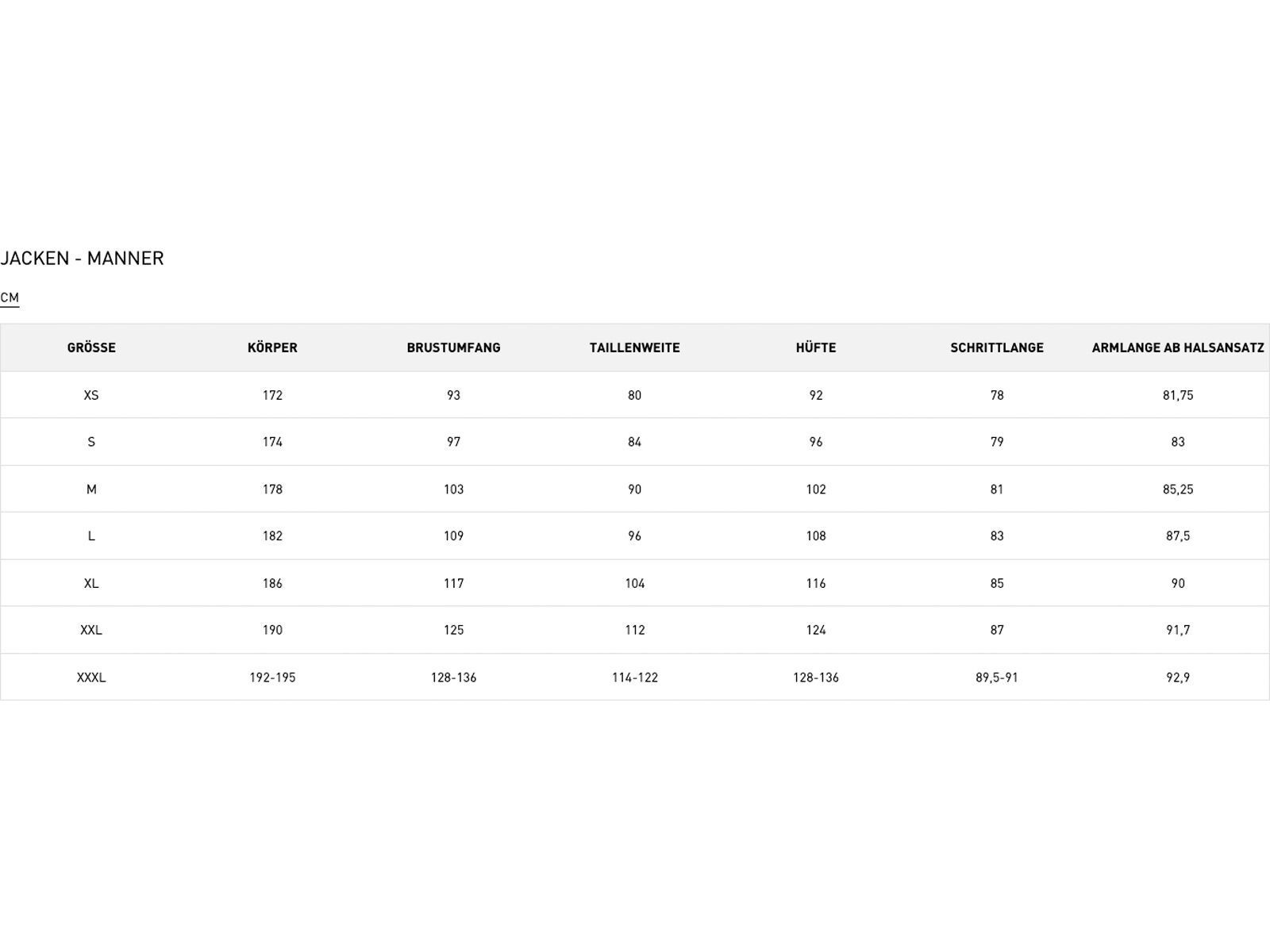Click the TAILLENWEITE column header
The height and width of the screenshot is (952, 1270).
pyautogui.click(x=634, y=347)
